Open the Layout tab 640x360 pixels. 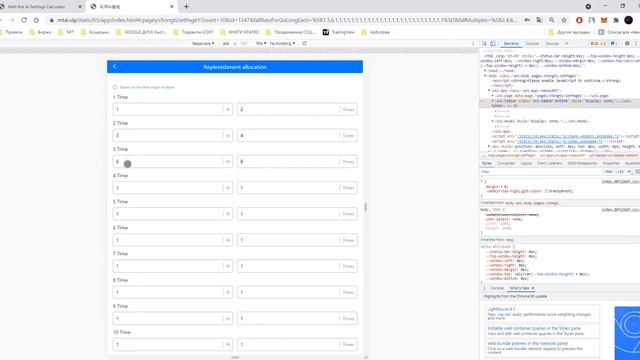[526, 163]
